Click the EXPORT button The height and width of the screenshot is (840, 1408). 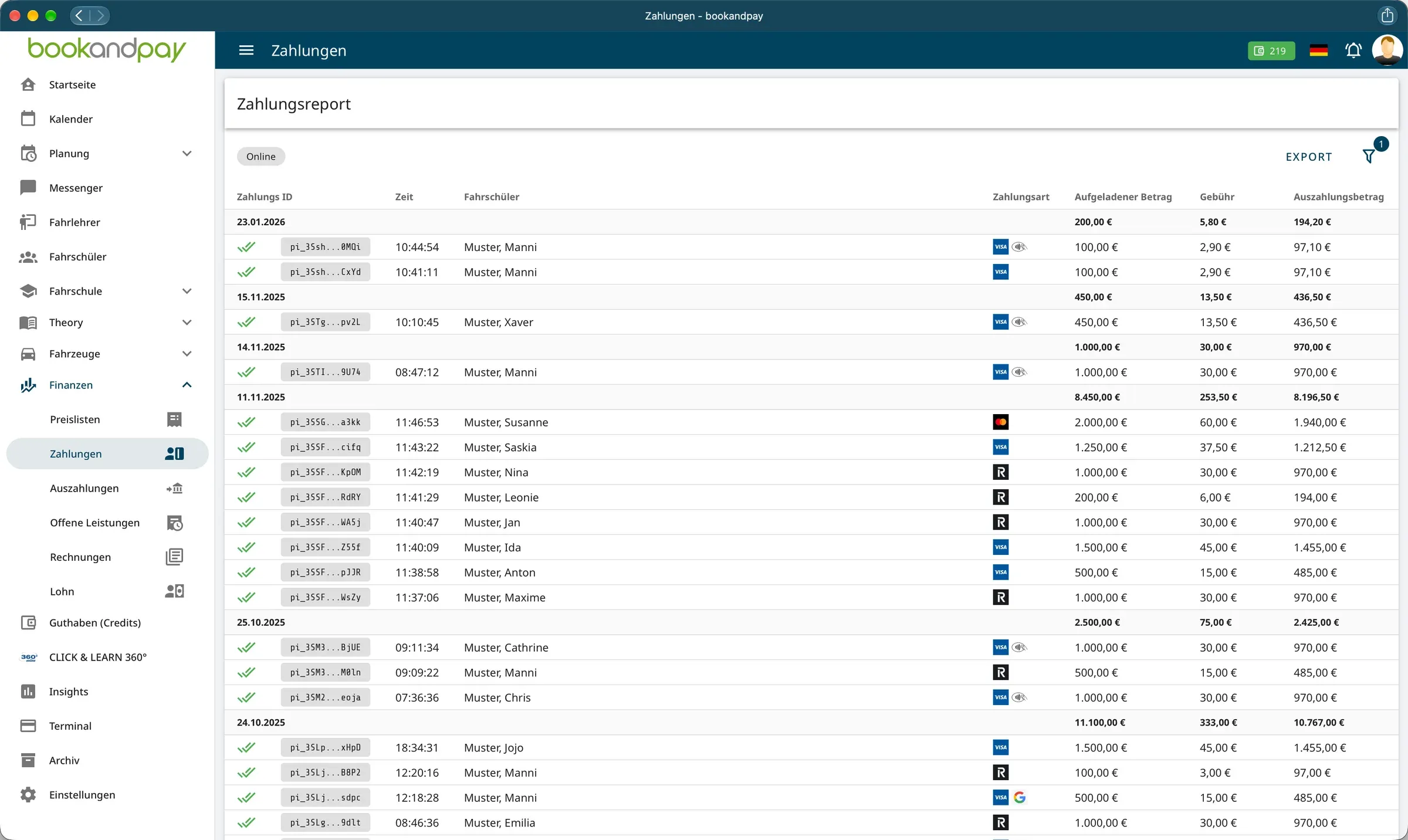pyautogui.click(x=1309, y=157)
